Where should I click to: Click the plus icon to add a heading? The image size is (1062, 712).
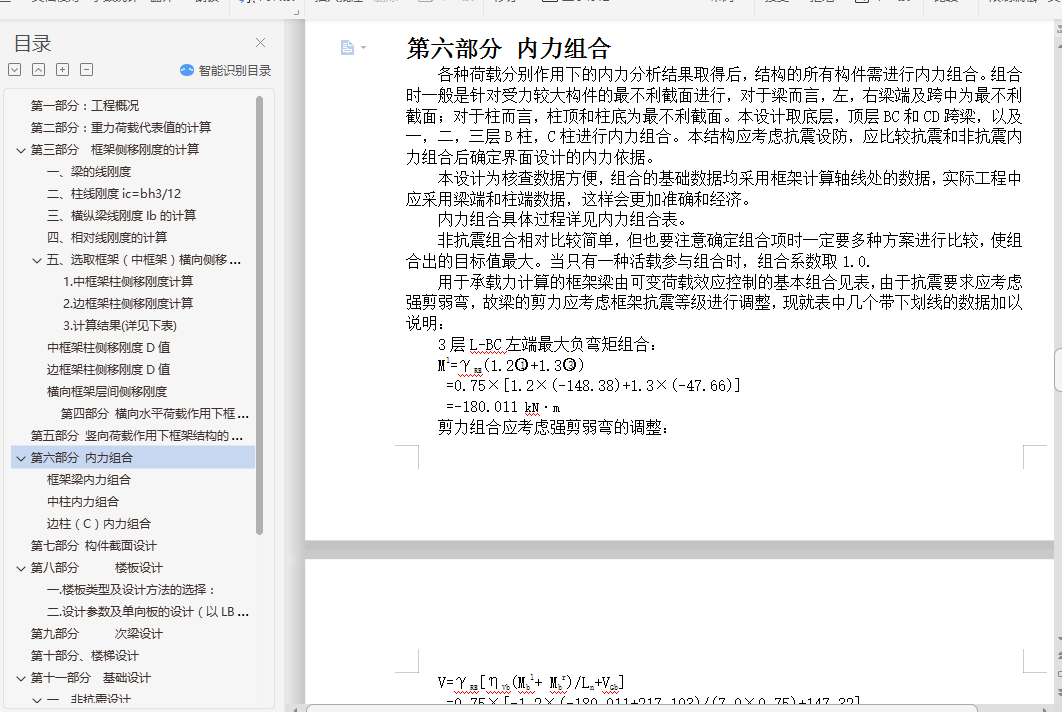coord(62,70)
